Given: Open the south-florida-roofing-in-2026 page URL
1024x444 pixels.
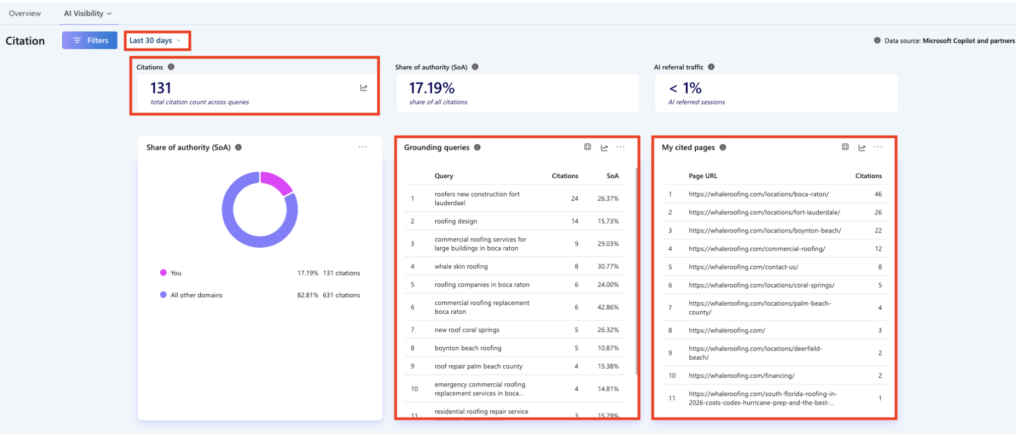Looking at the screenshot, I should (763, 398).
